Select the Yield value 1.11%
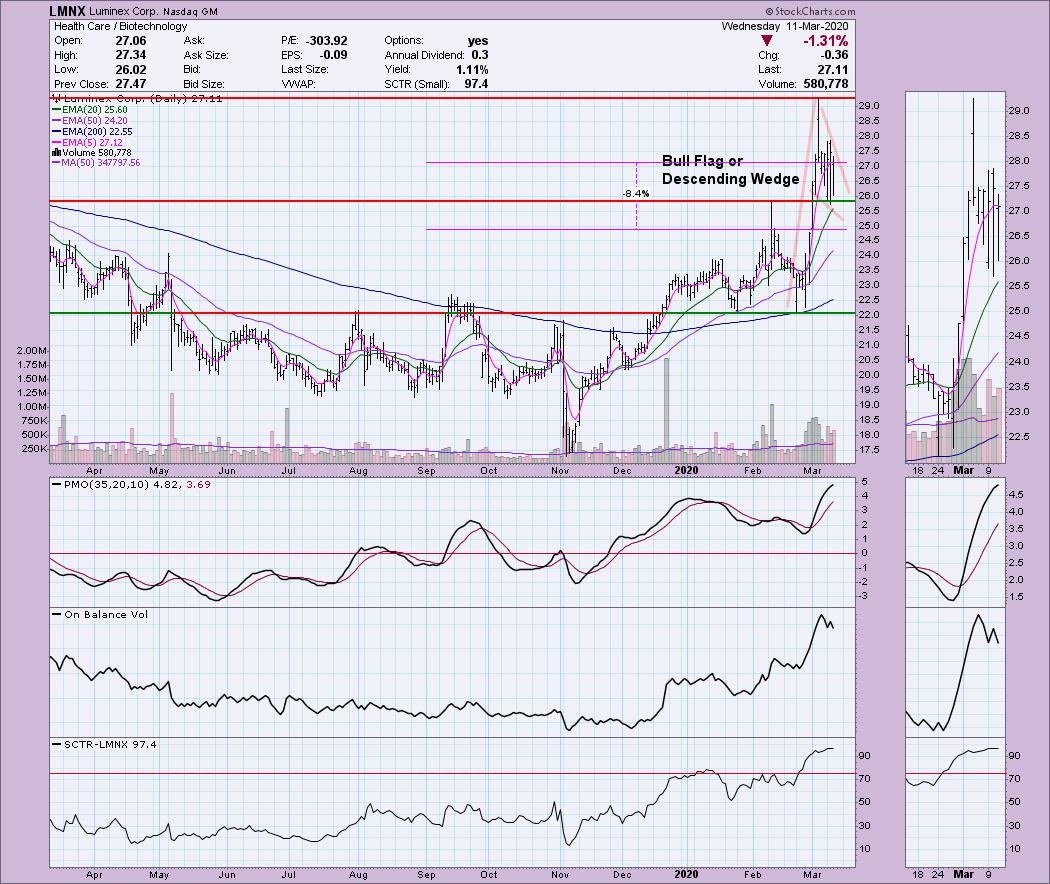This screenshot has height=884, width=1050. point(473,70)
